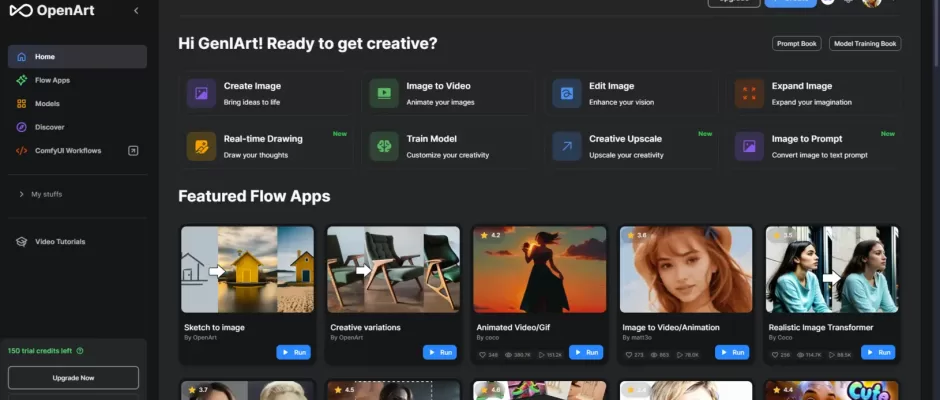Click the Image to Video/Animation runs count icon
940x400 pixels.
click(x=679, y=355)
